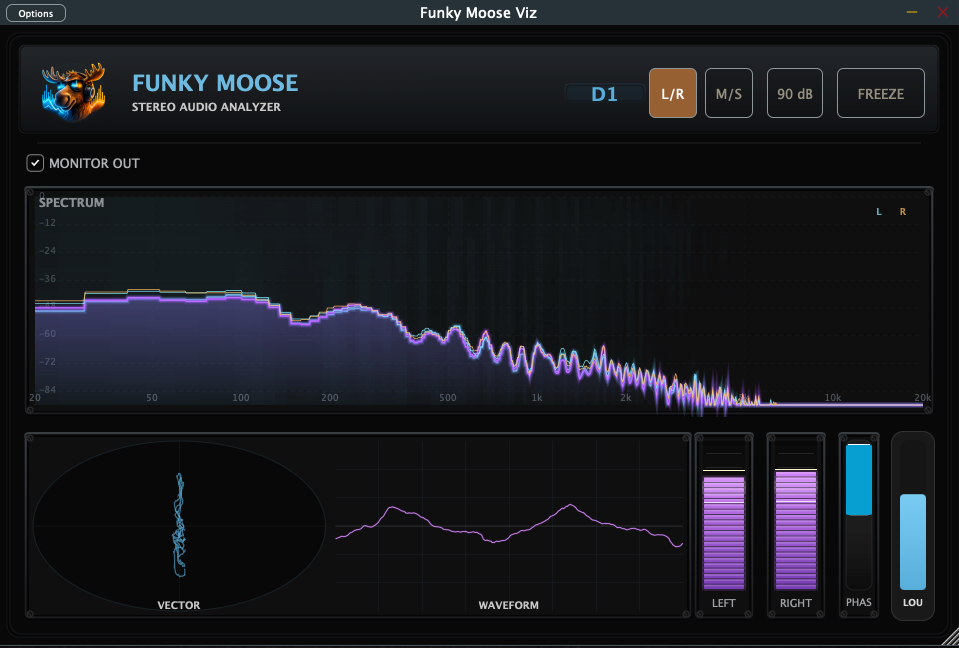Click the resize grip in bottom-right corner

[x=948, y=637]
